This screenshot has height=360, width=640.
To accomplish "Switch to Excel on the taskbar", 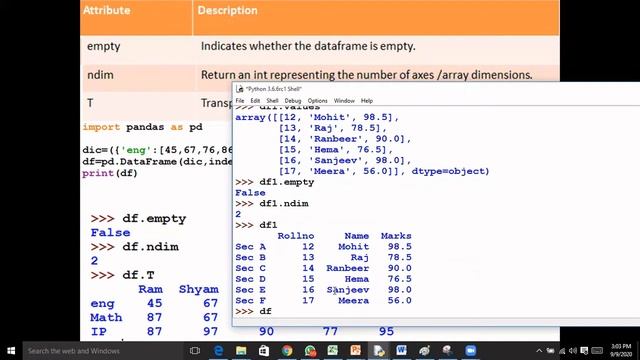I will tap(333, 351).
